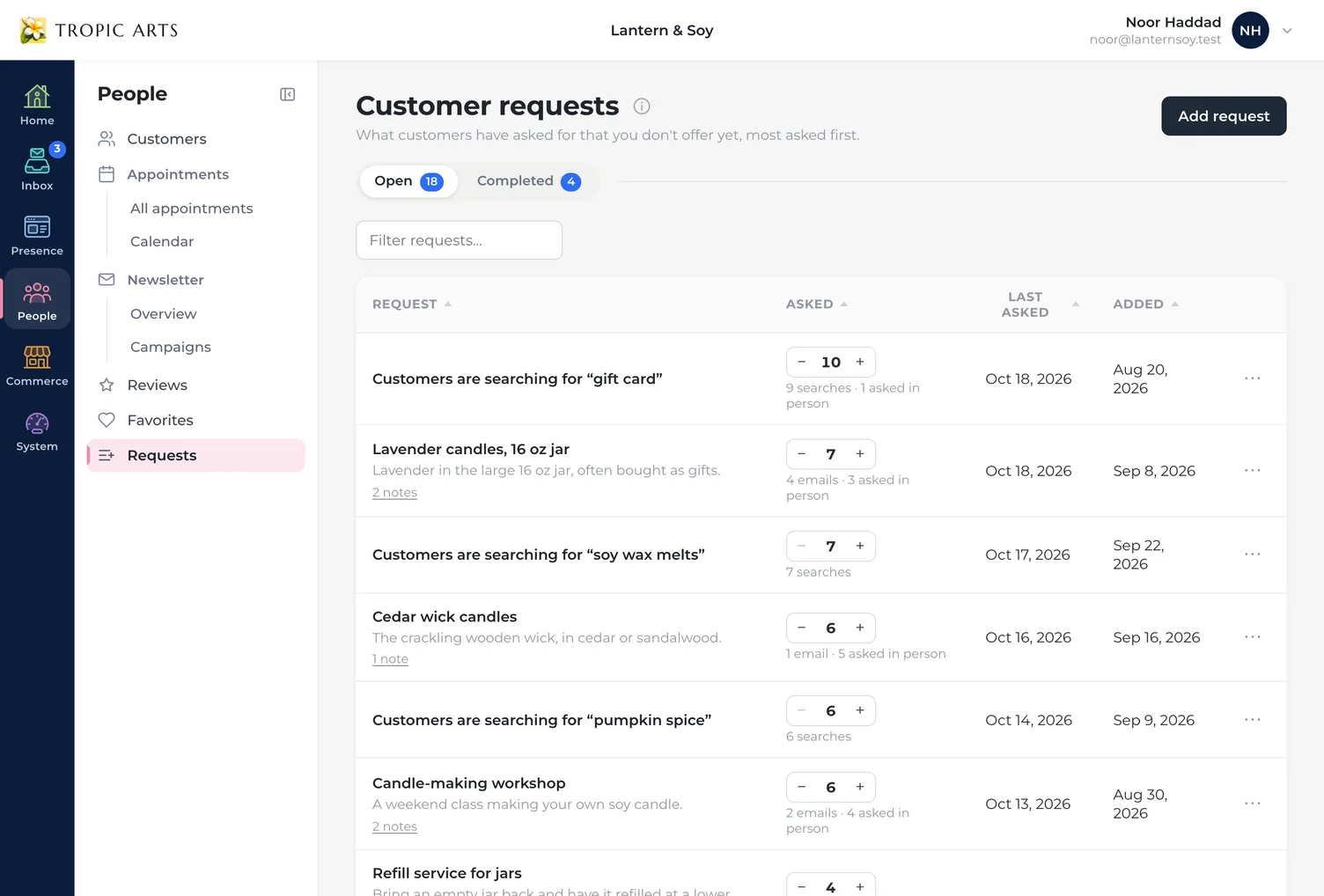Image resolution: width=1324 pixels, height=896 pixels.
Task: Open Newsletter Overview sub-item
Action: (x=164, y=313)
